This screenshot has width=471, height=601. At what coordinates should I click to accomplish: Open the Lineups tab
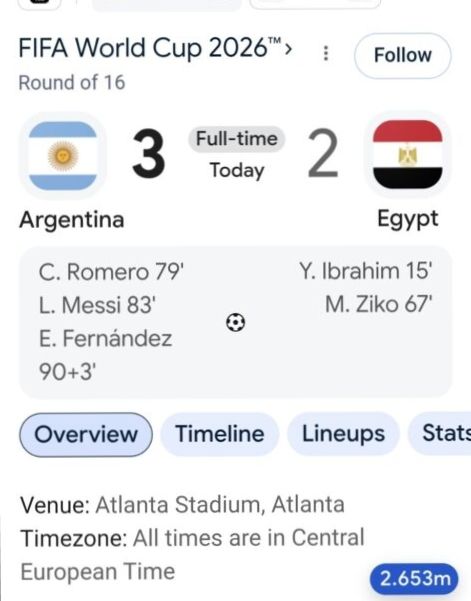pyautogui.click(x=343, y=434)
